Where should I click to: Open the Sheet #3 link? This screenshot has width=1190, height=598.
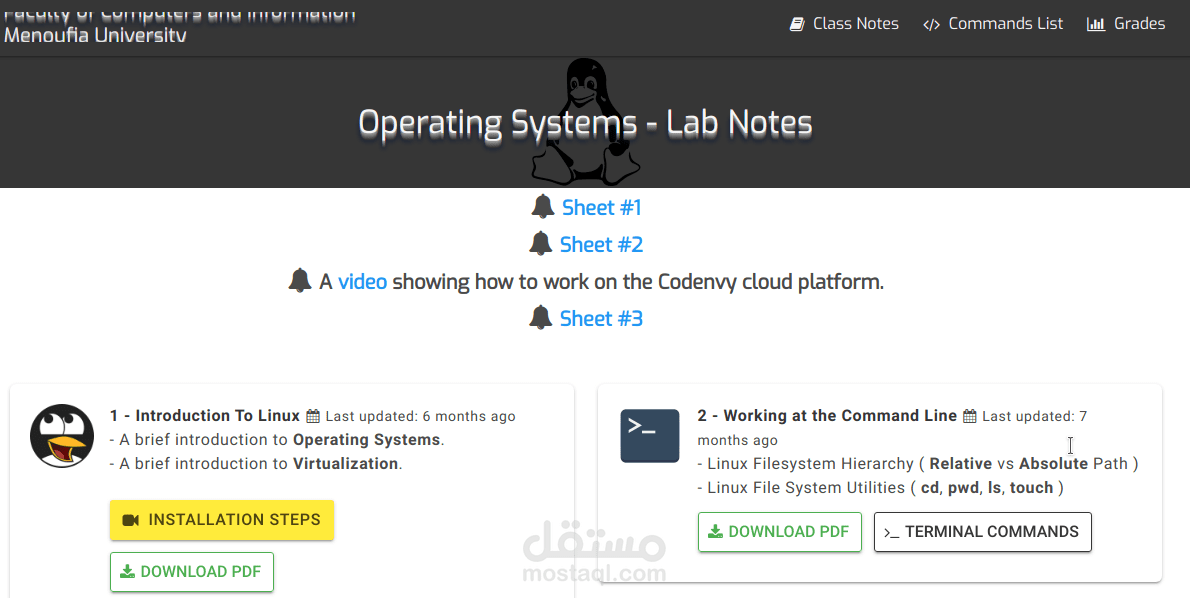pyautogui.click(x=601, y=318)
